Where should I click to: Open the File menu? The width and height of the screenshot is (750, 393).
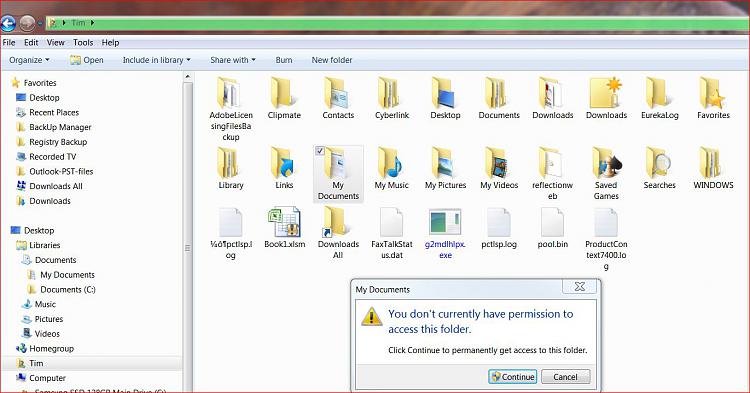[9, 43]
